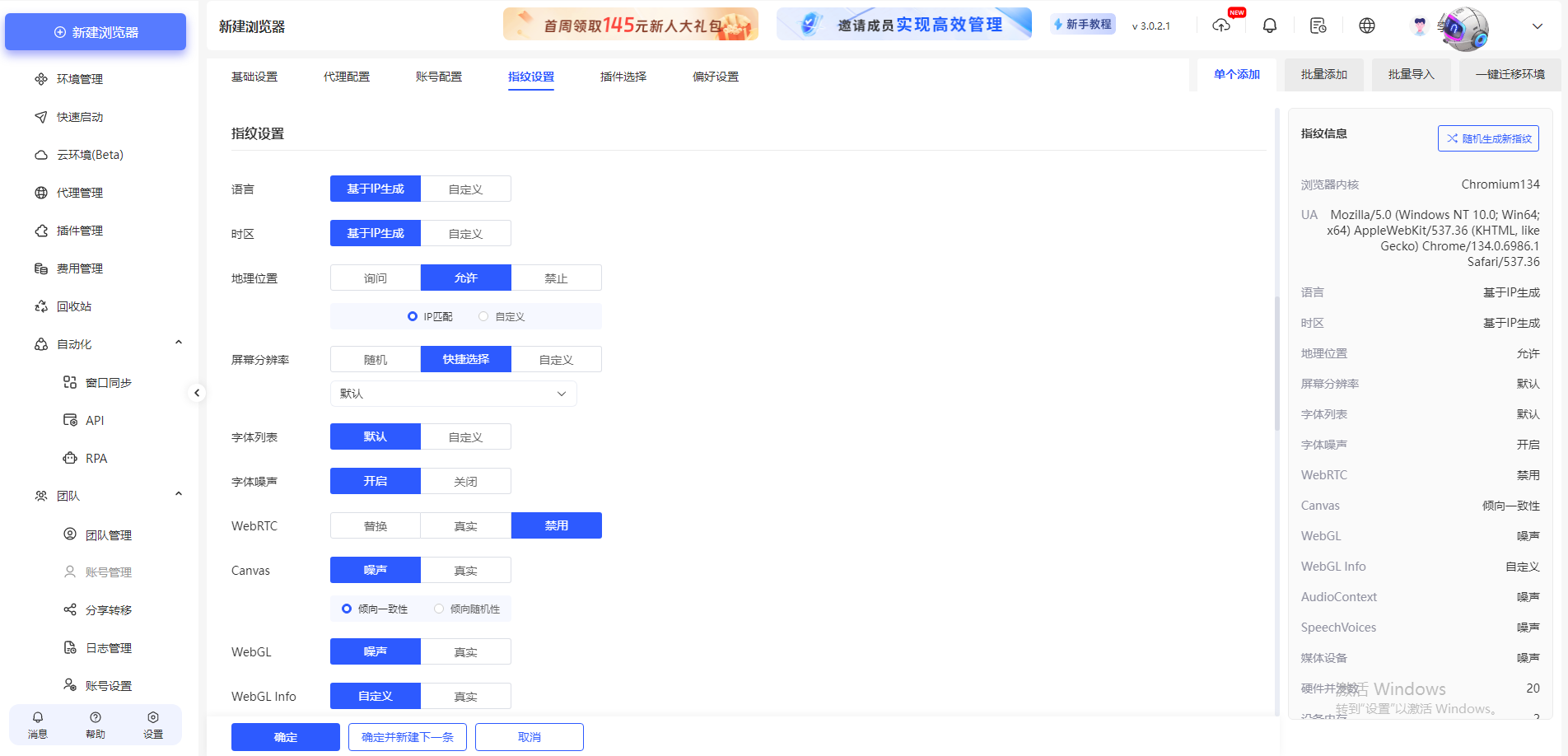Viewport: 1568px width, 756px height.
Task: Click the 首周领取145元新人大礼包 banner
Action: click(x=630, y=24)
